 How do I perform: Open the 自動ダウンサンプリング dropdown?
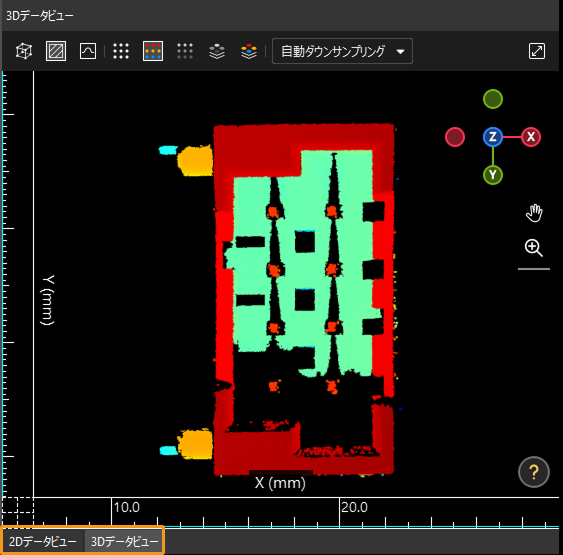click(x=342, y=51)
